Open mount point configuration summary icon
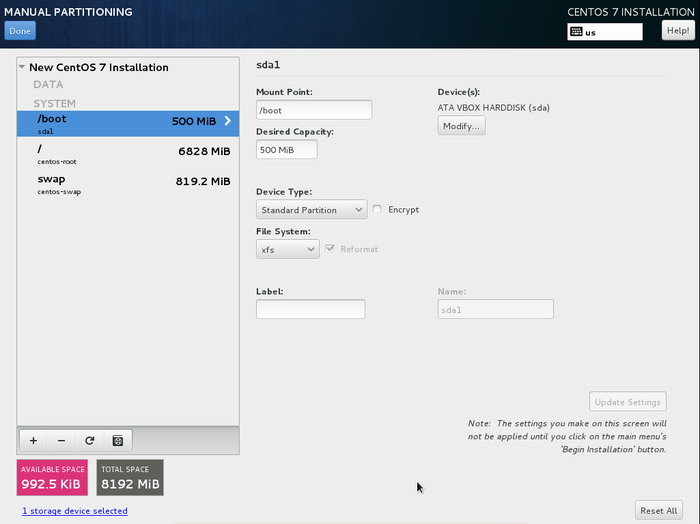 118,441
